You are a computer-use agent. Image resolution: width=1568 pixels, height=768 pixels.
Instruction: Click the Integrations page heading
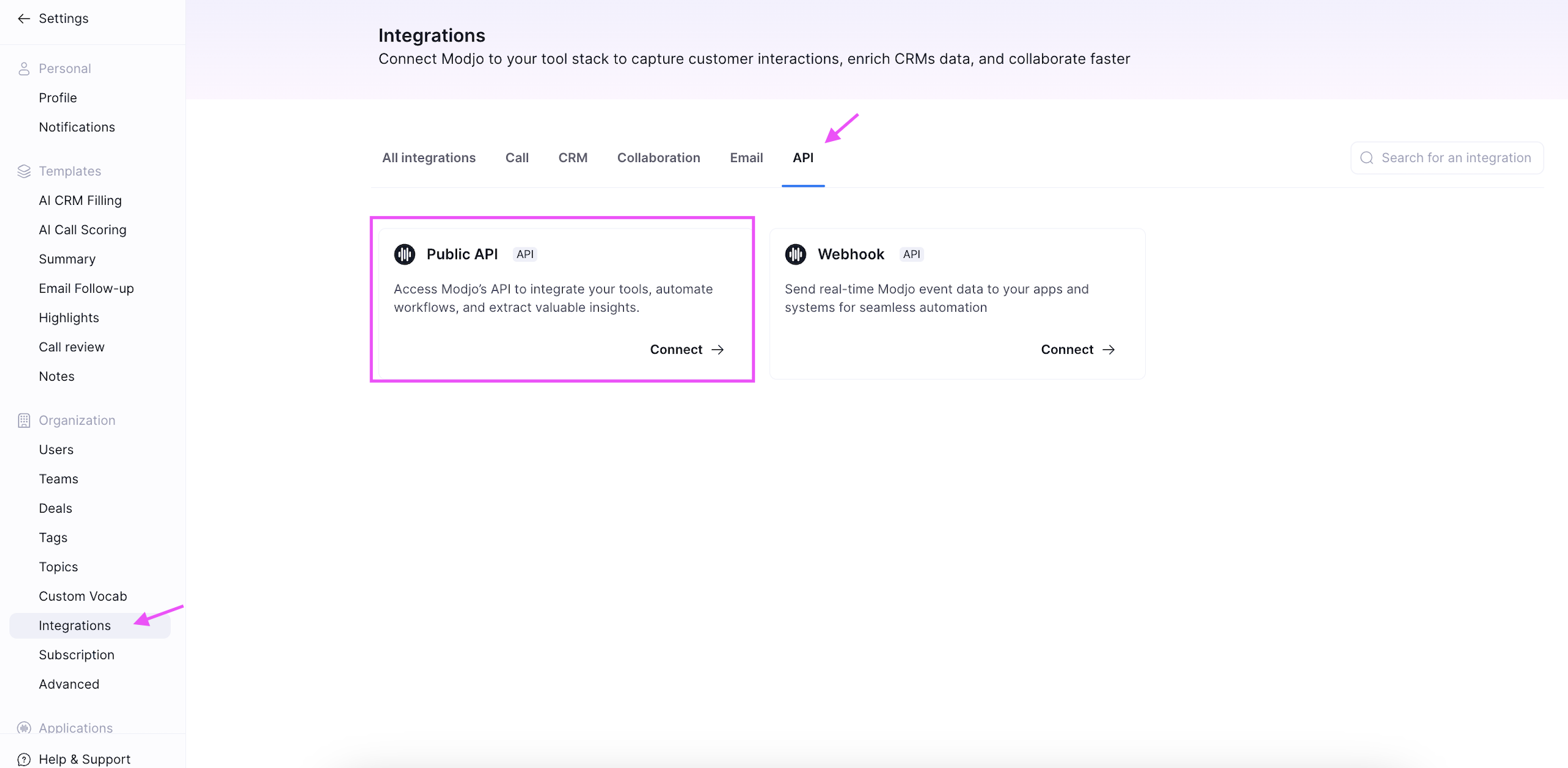click(x=431, y=35)
